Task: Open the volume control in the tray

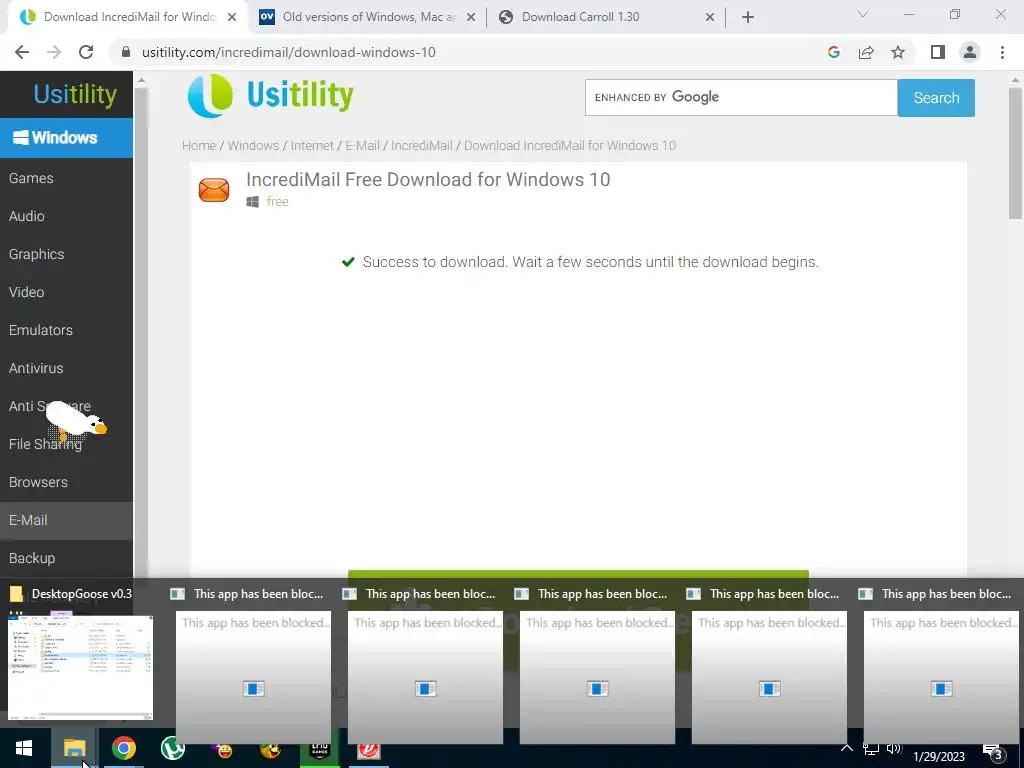Action: [x=894, y=748]
